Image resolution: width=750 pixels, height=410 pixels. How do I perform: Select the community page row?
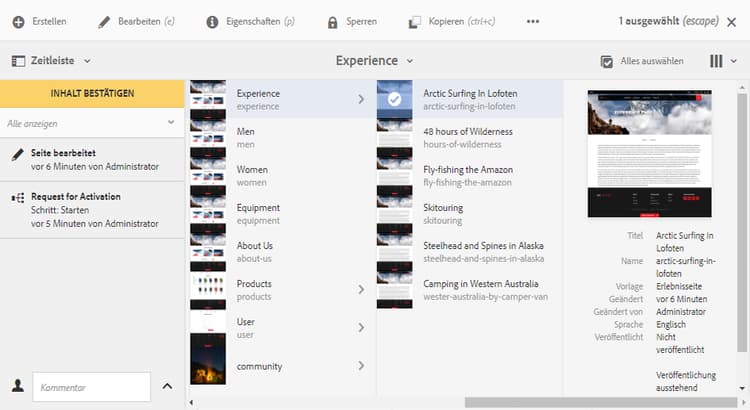283,366
